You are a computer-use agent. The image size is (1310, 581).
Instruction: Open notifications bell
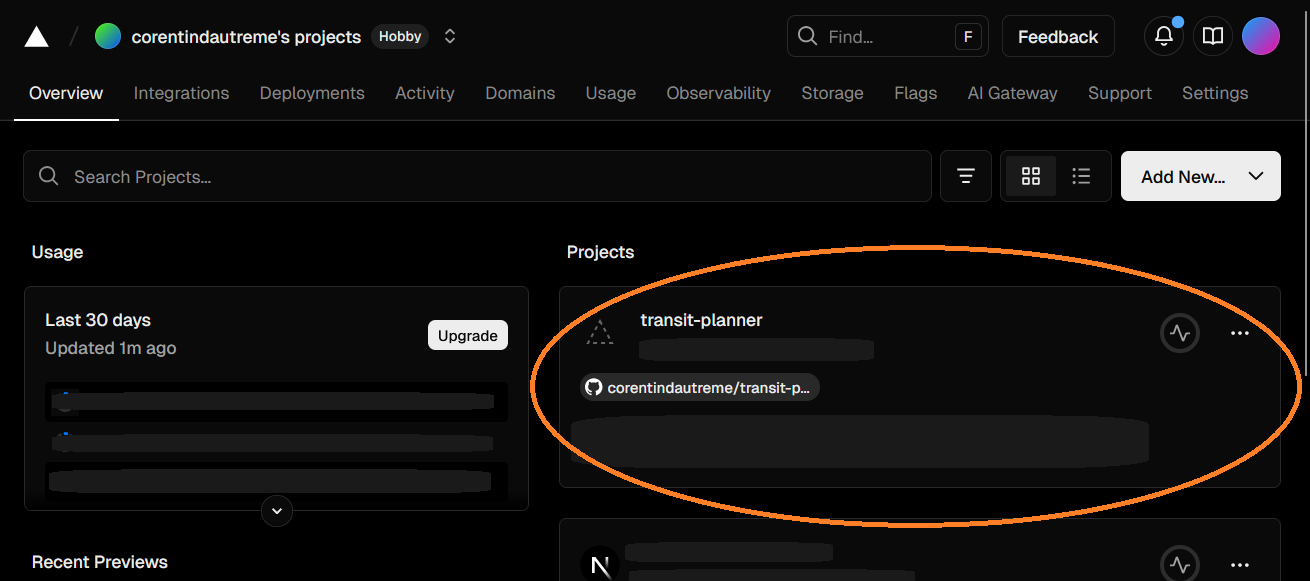1164,37
